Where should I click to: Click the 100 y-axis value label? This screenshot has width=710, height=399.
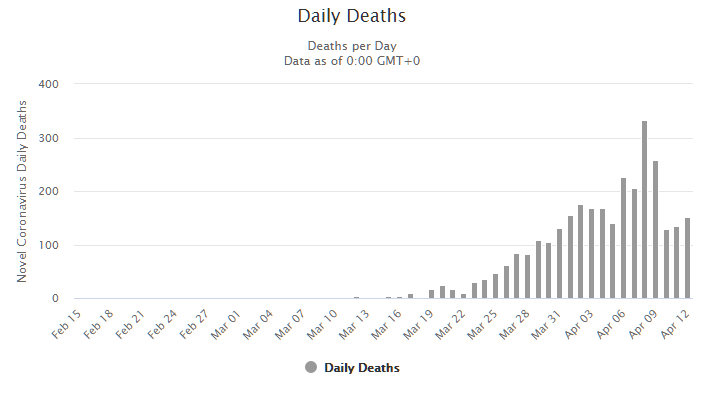click(48, 245)
